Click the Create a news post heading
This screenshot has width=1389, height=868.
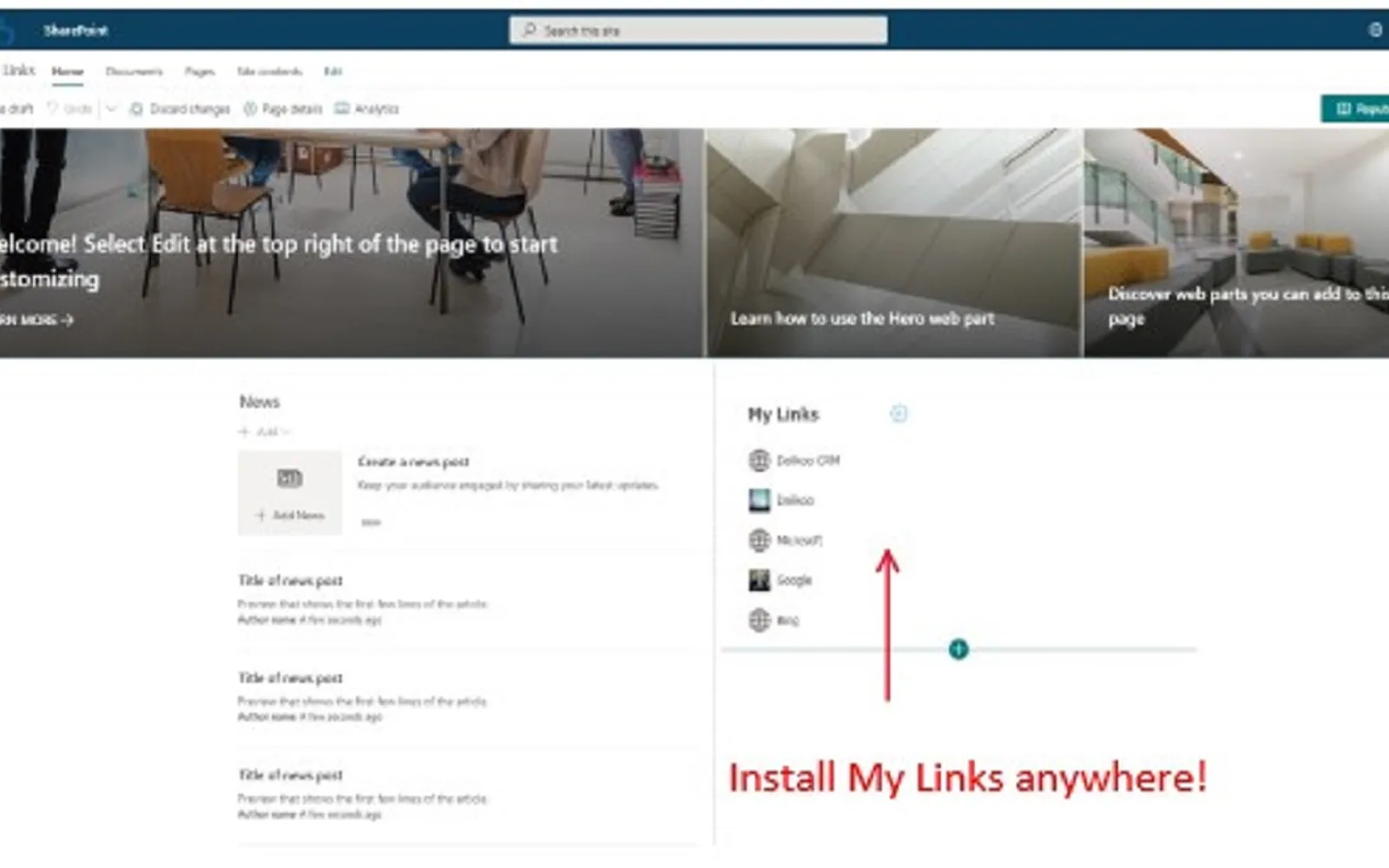pyautogui.click(x=413, y=462)
